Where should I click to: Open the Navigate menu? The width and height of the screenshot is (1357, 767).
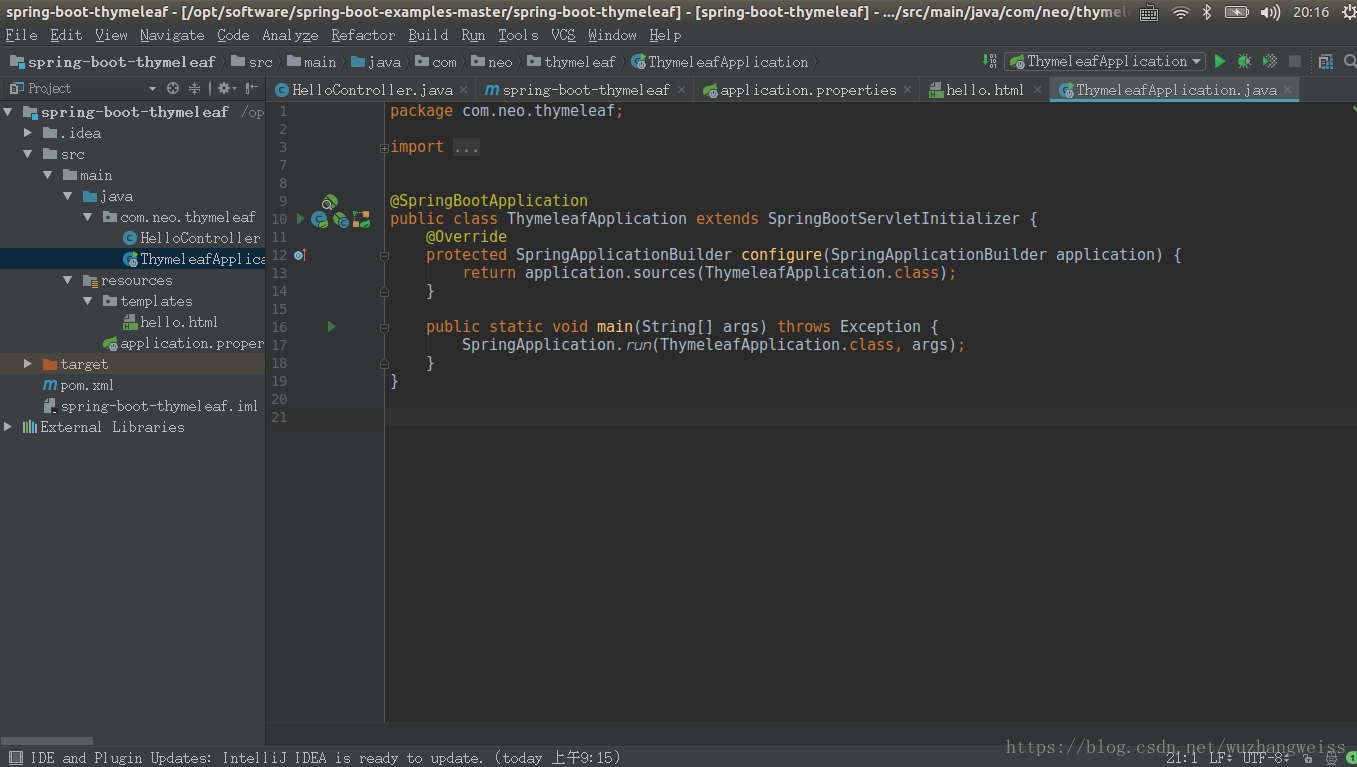(172, 35)
